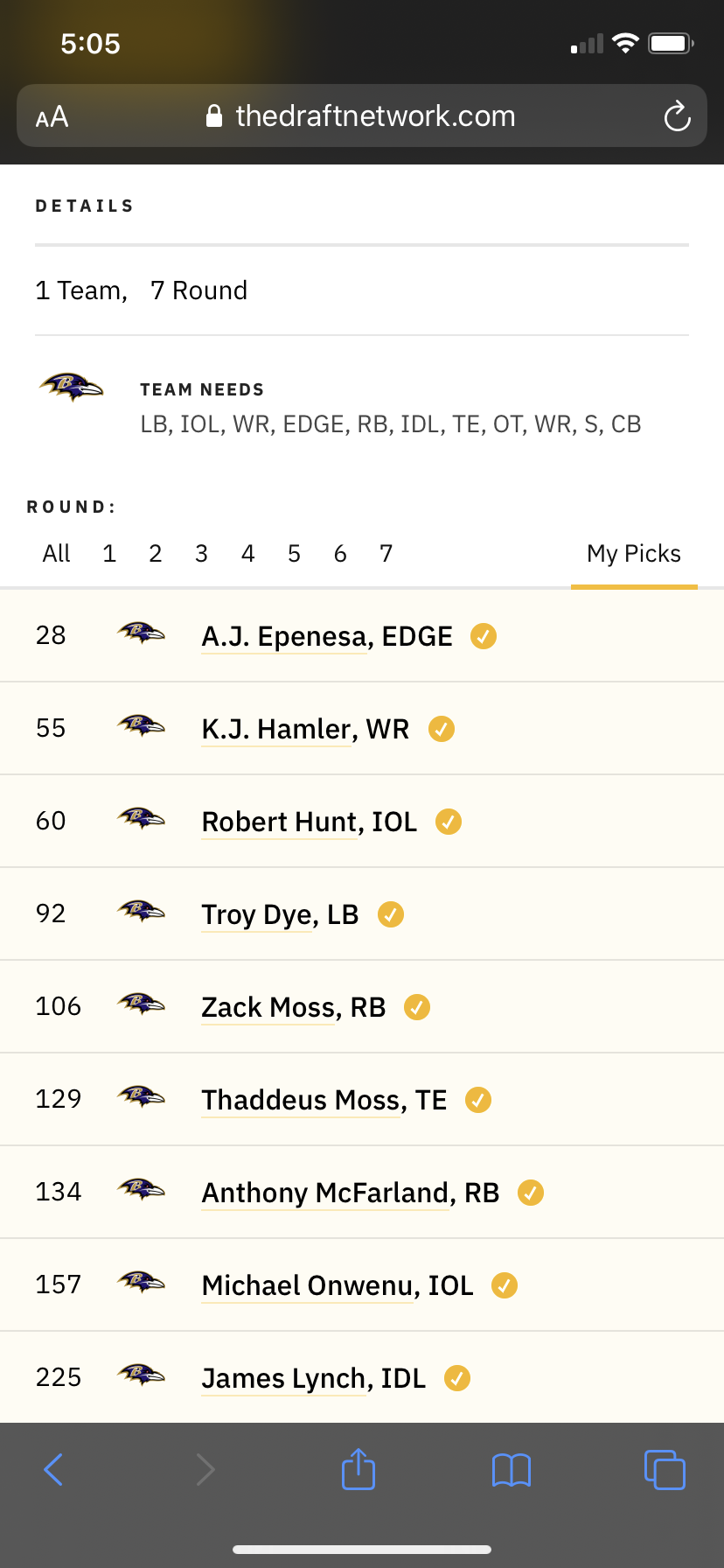Screen dimensions: 724x1568
Task: Show round 3 picks
Action: point(201,554)
